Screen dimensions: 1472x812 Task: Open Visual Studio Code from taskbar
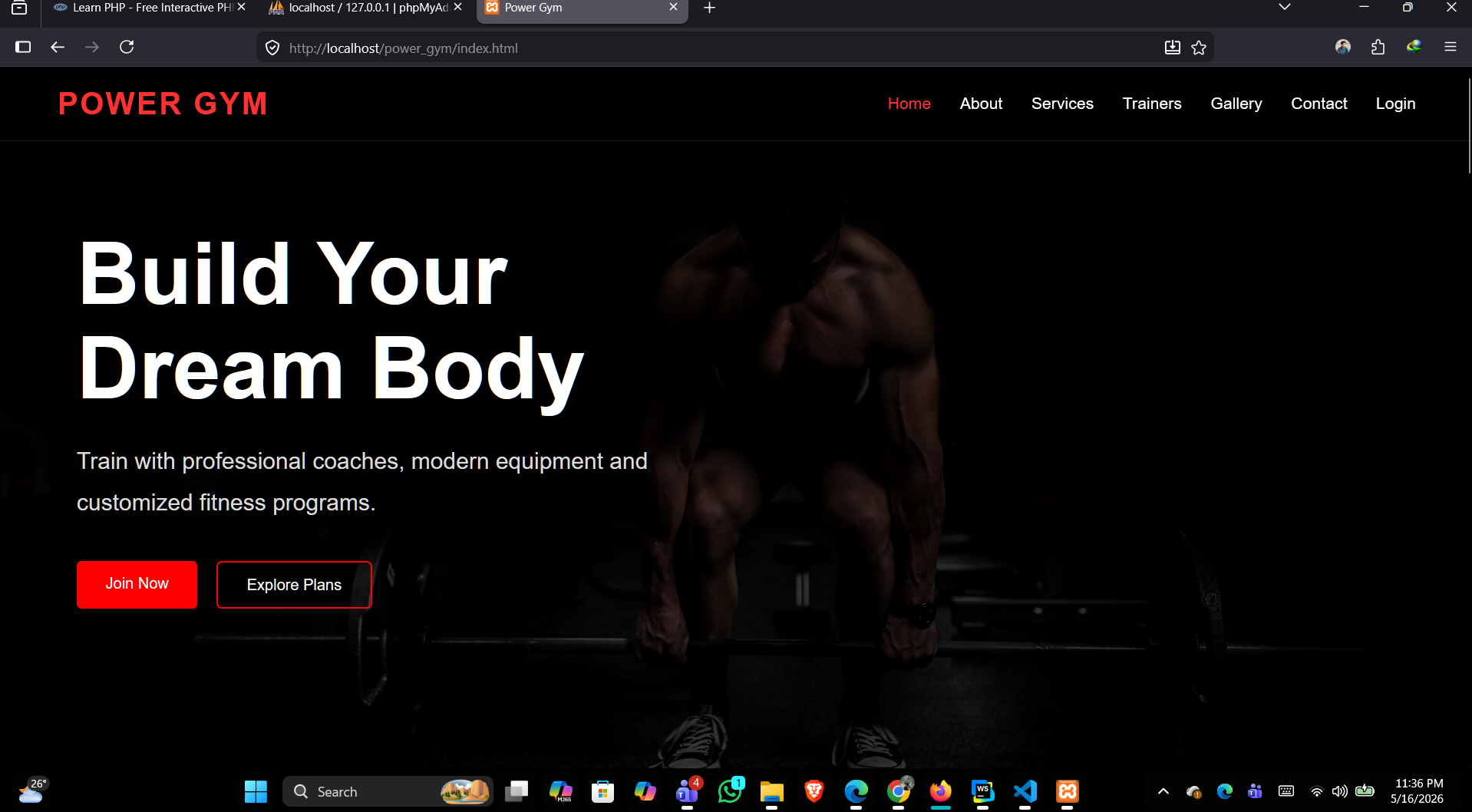(1025, 791)
